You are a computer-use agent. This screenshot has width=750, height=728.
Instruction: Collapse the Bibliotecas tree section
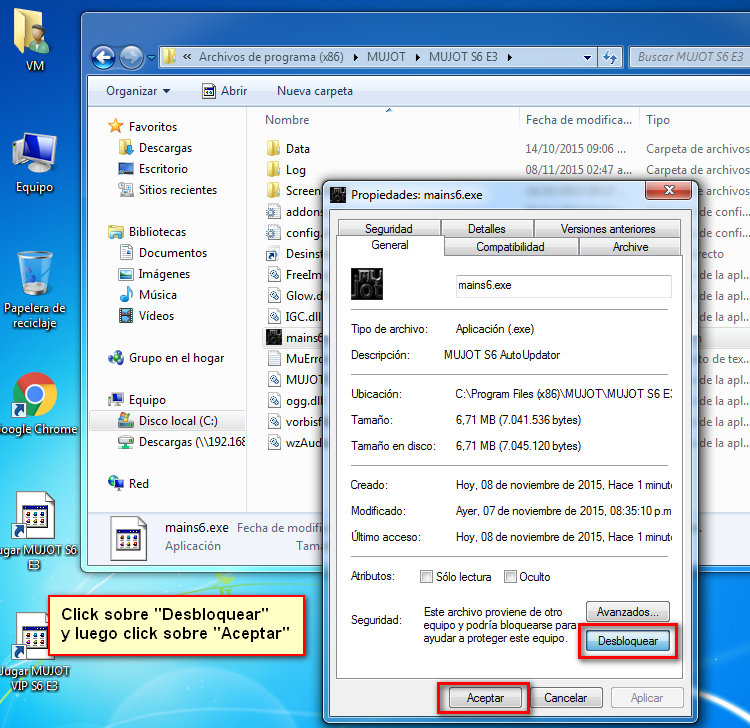click(x=111, y=232)
